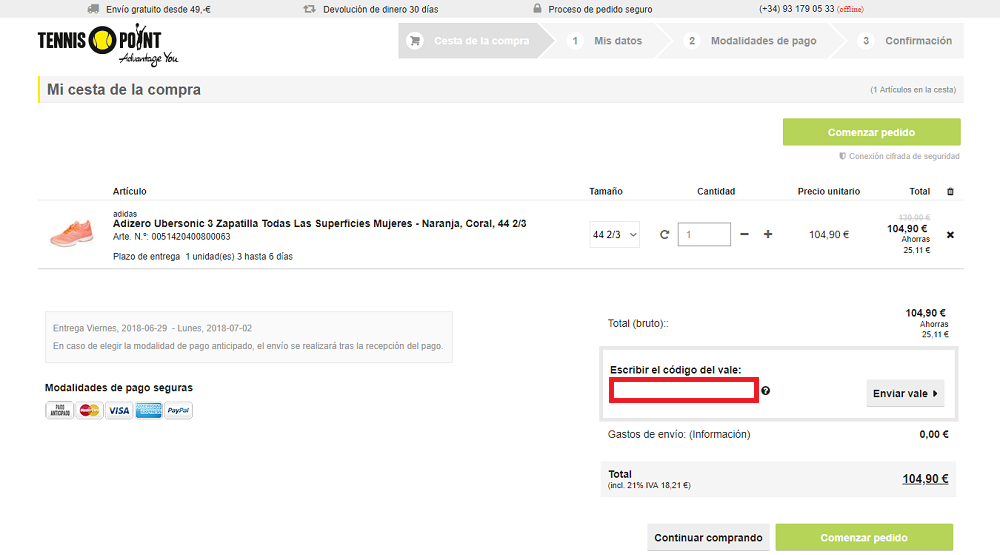Viewport: 1000px width, 555px height.
Task: Click the 1 Artículos en la cesta text
Action: pos(913,90)
